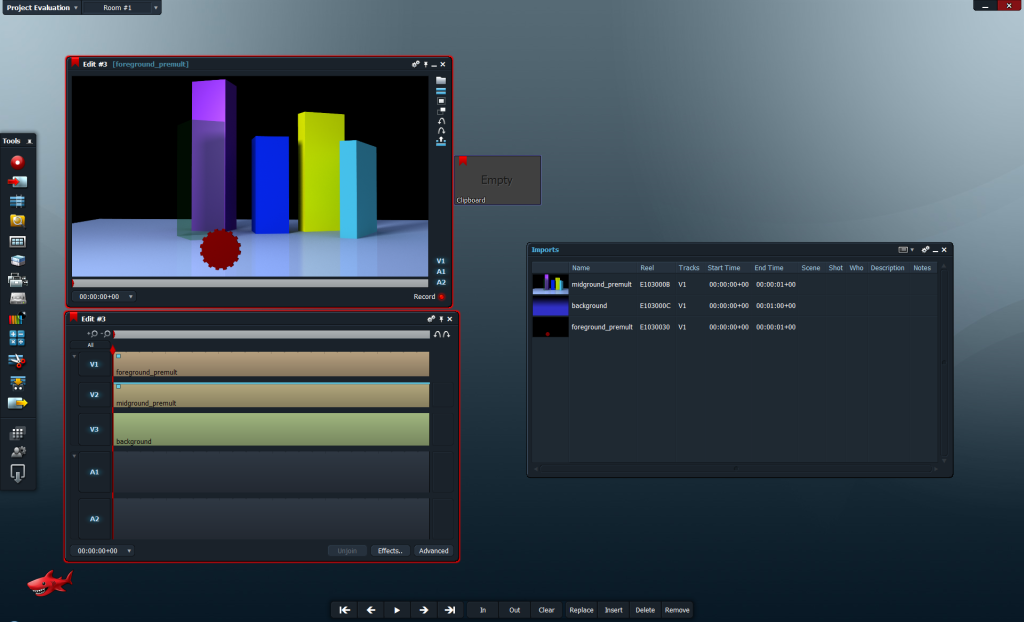Click the viewer scrub bar
The height and width of the screenshot is (622, 1024).
[x=250, y=284]
